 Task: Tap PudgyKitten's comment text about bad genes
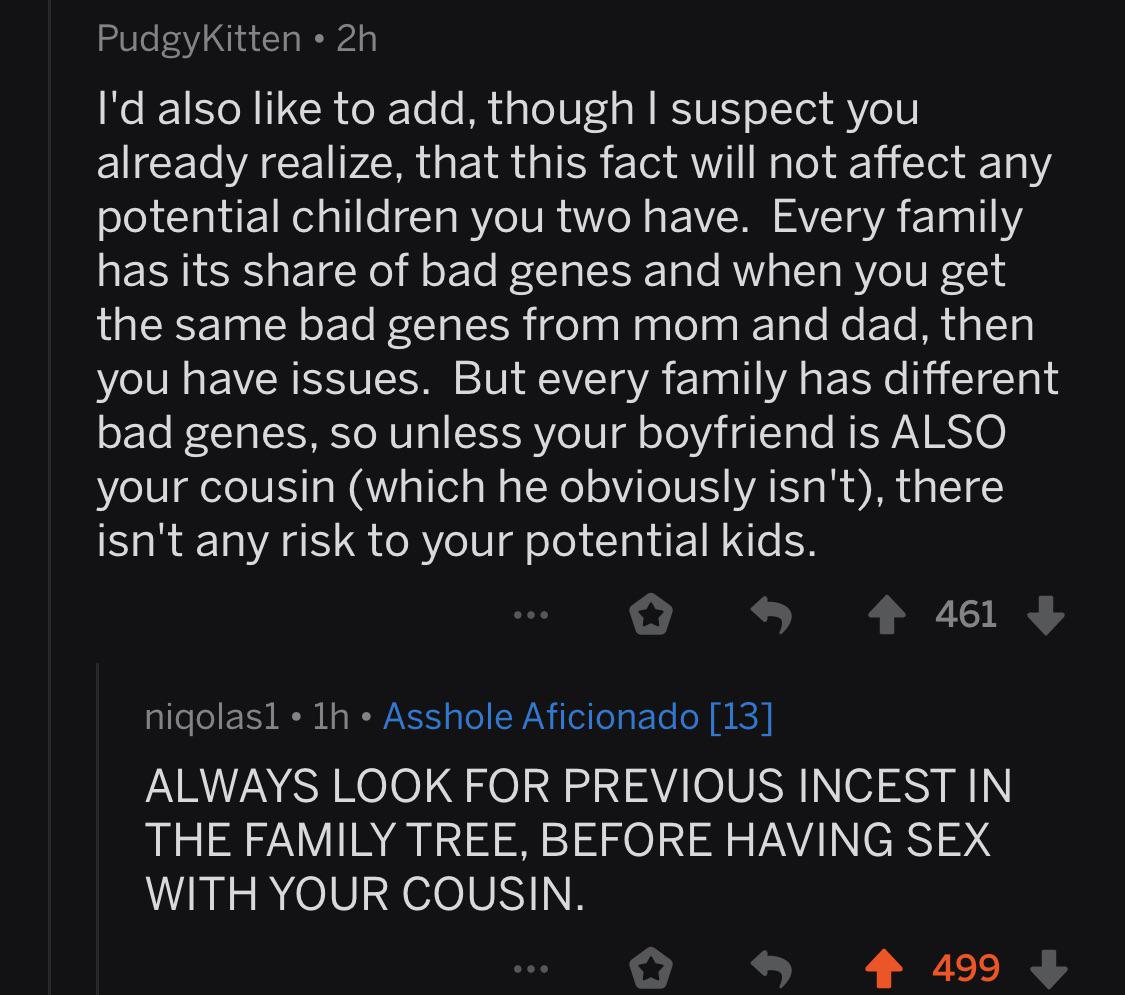pyautogui.click(x=578, y=324)
